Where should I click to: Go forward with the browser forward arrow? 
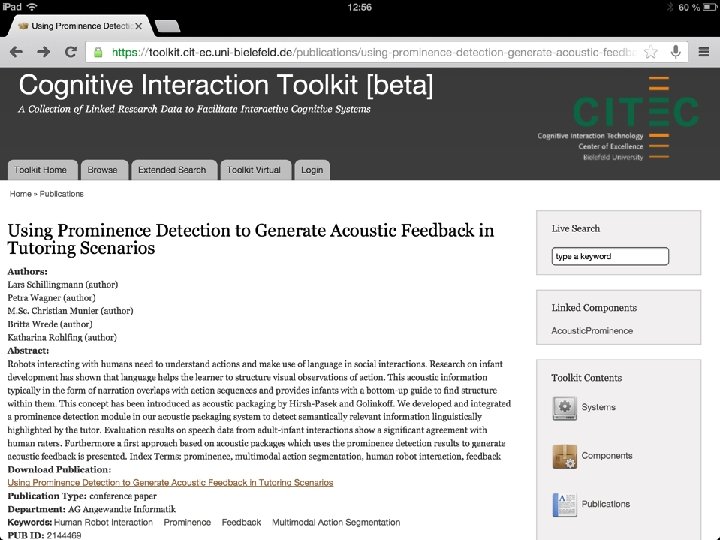point(44,52)
